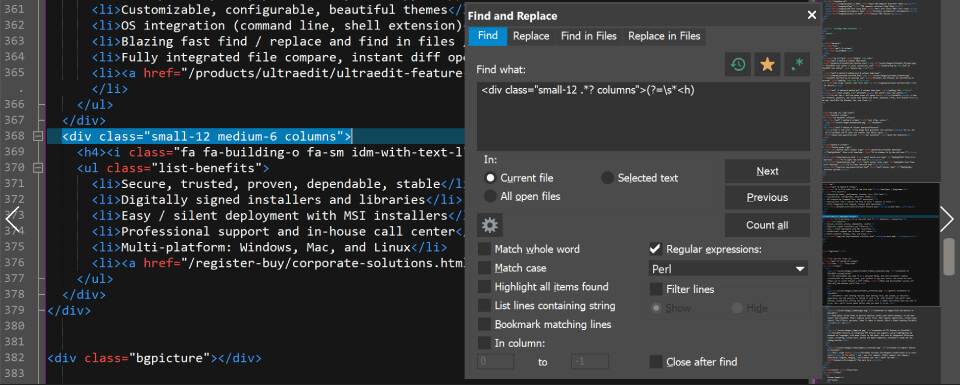
Task: Go to previous slide with left arrow
Action: click(12, 219)
